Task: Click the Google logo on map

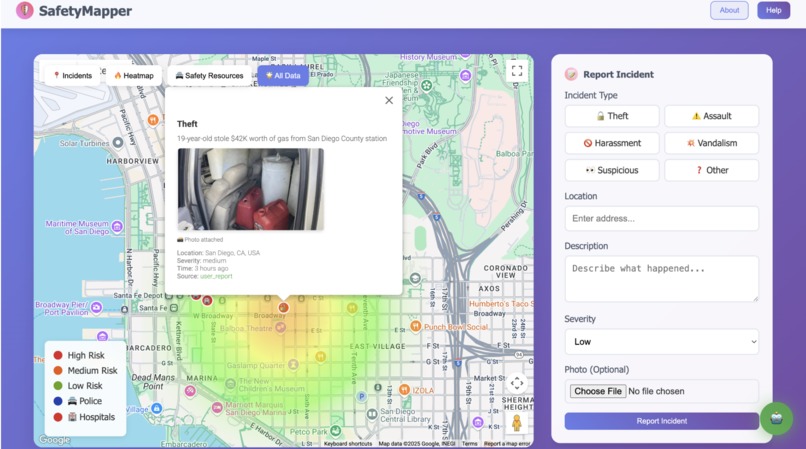Action: (54, 440)
